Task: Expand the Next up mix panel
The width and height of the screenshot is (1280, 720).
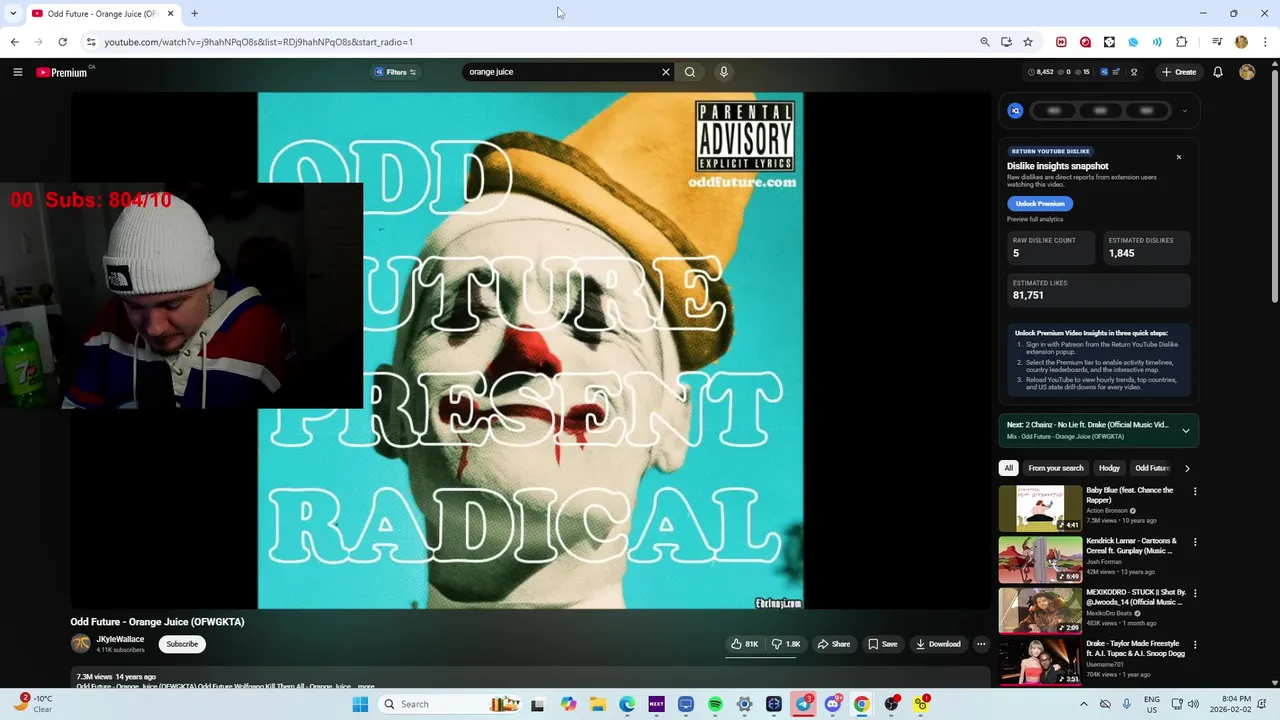Action: [1186, 431]
